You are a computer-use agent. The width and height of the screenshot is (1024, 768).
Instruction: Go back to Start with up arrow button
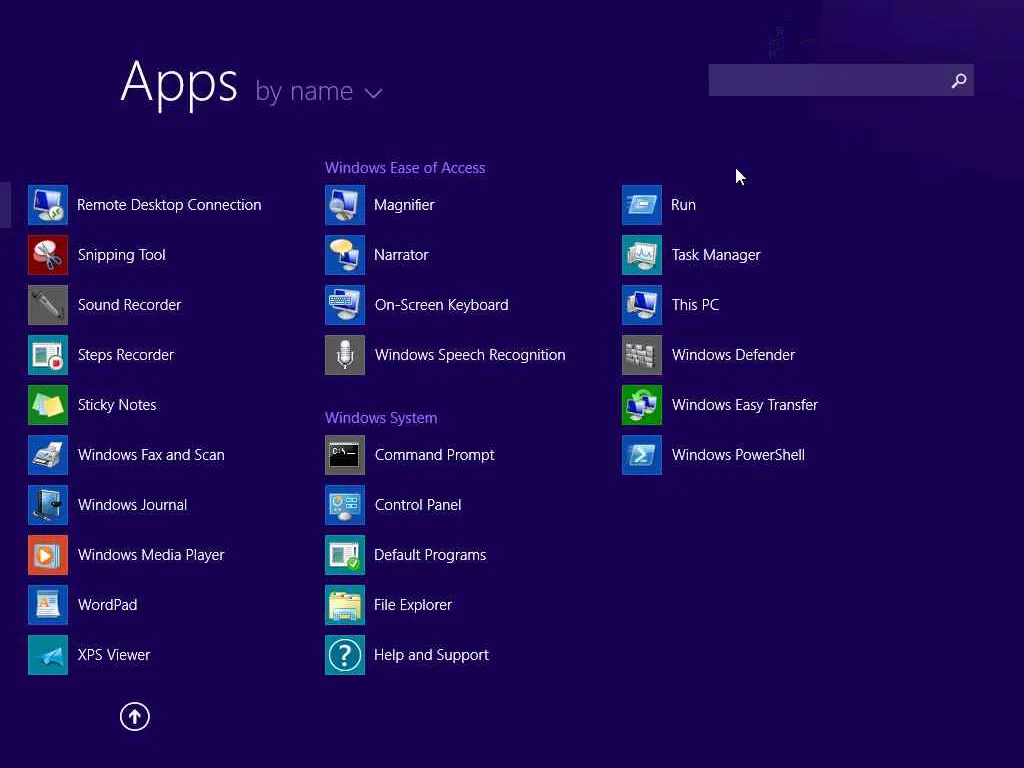(135, 716)
